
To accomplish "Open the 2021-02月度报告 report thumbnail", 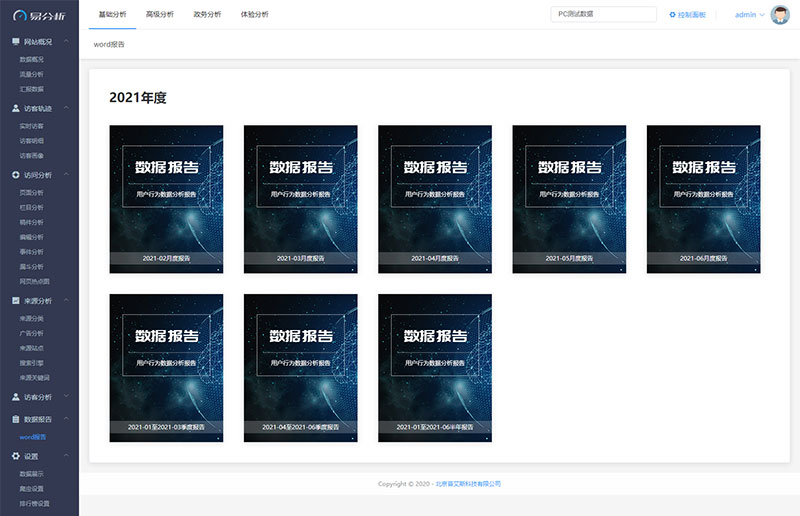I will [166, 198].
